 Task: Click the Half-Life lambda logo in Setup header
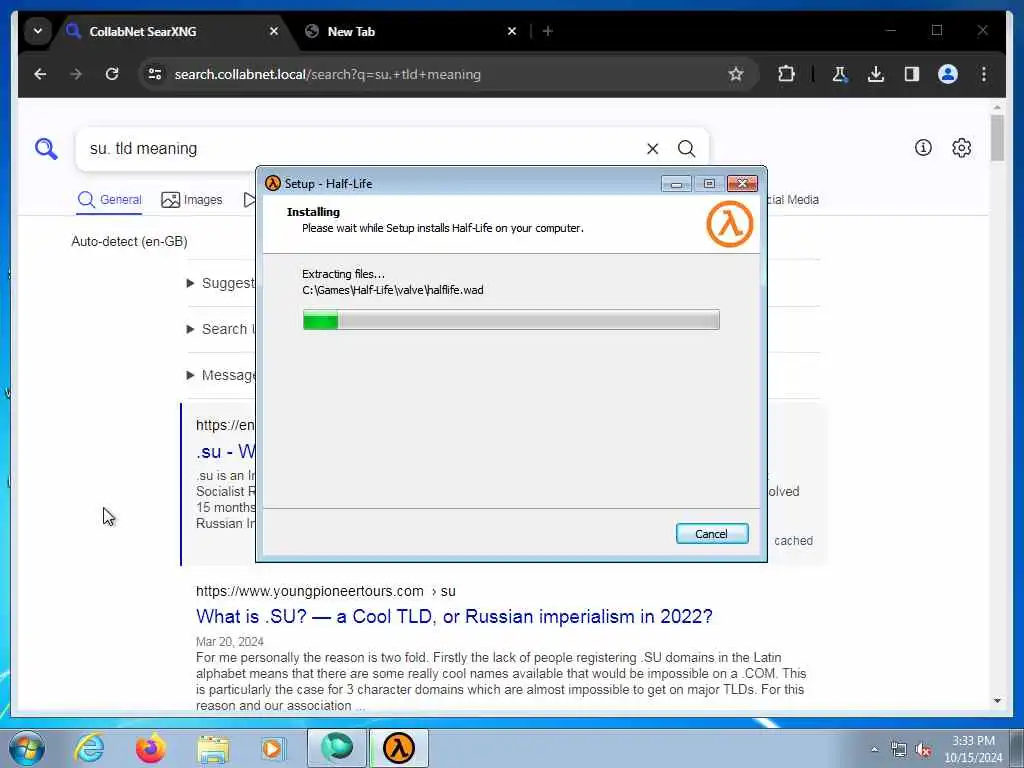729,224
